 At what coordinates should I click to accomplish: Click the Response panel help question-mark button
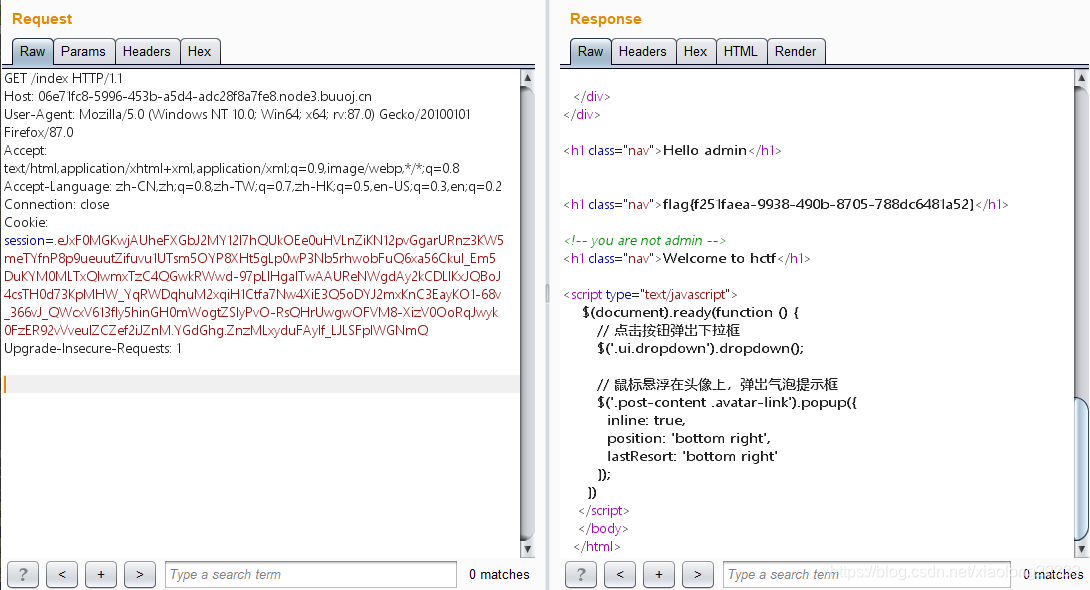[581, 575]
